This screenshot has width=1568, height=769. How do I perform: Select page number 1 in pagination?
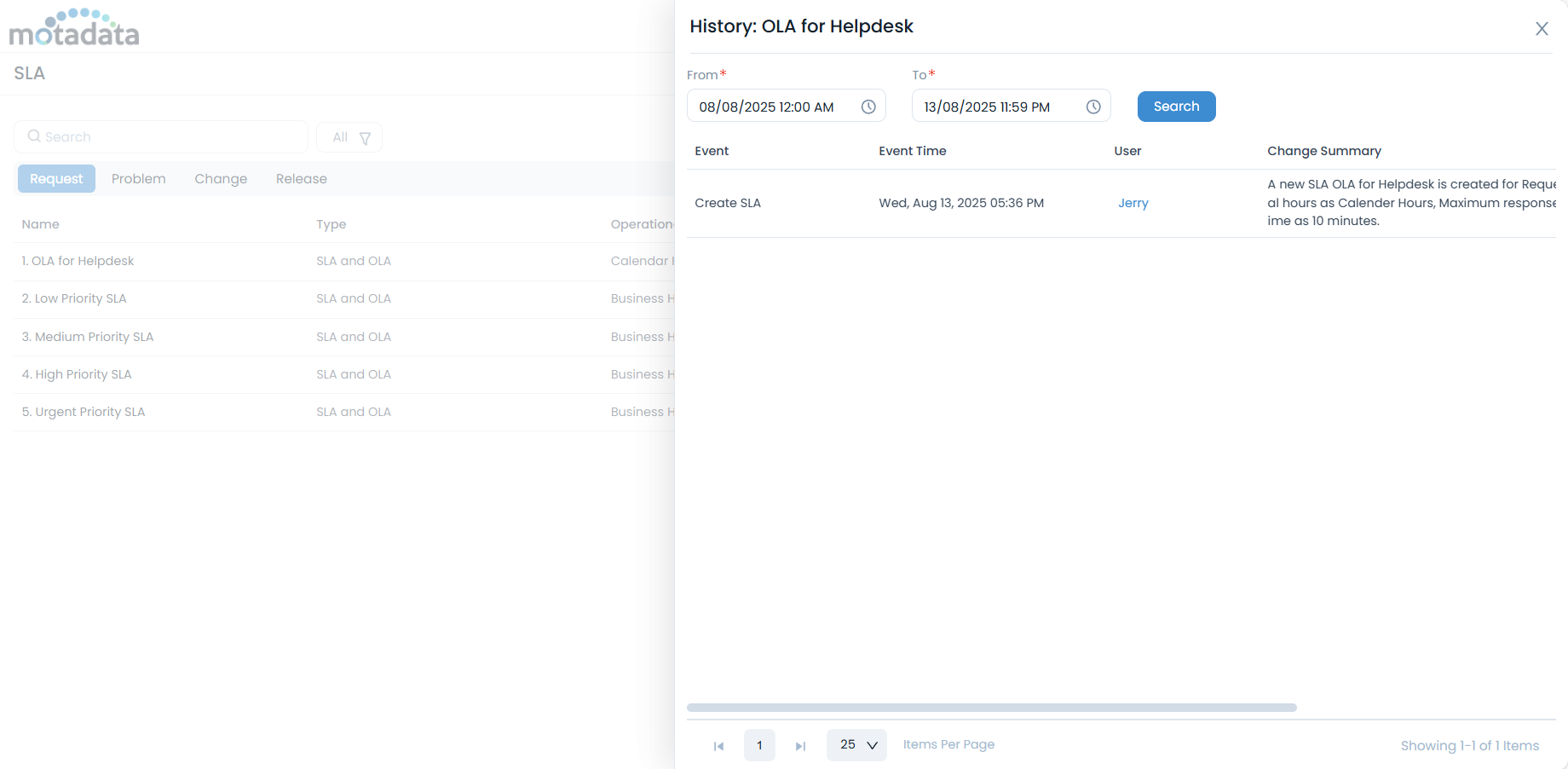[759, 745]
